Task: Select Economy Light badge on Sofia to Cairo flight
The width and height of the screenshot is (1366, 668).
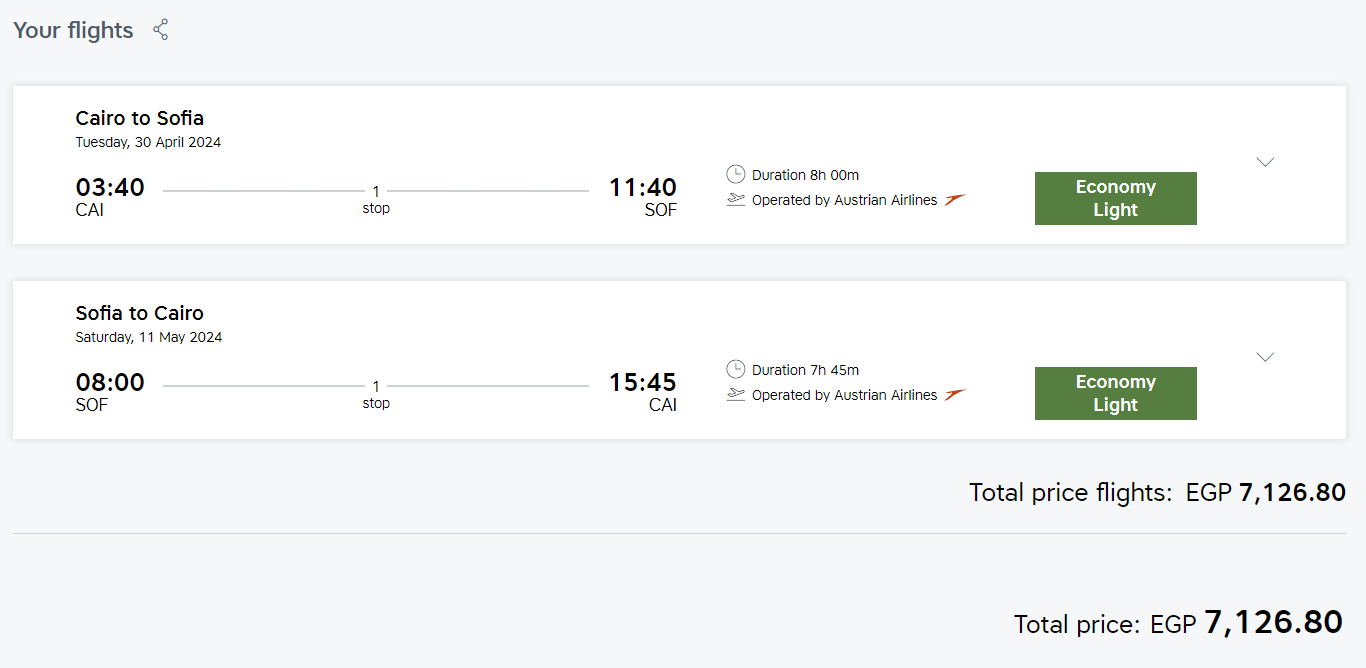Action: [1115, 393]
